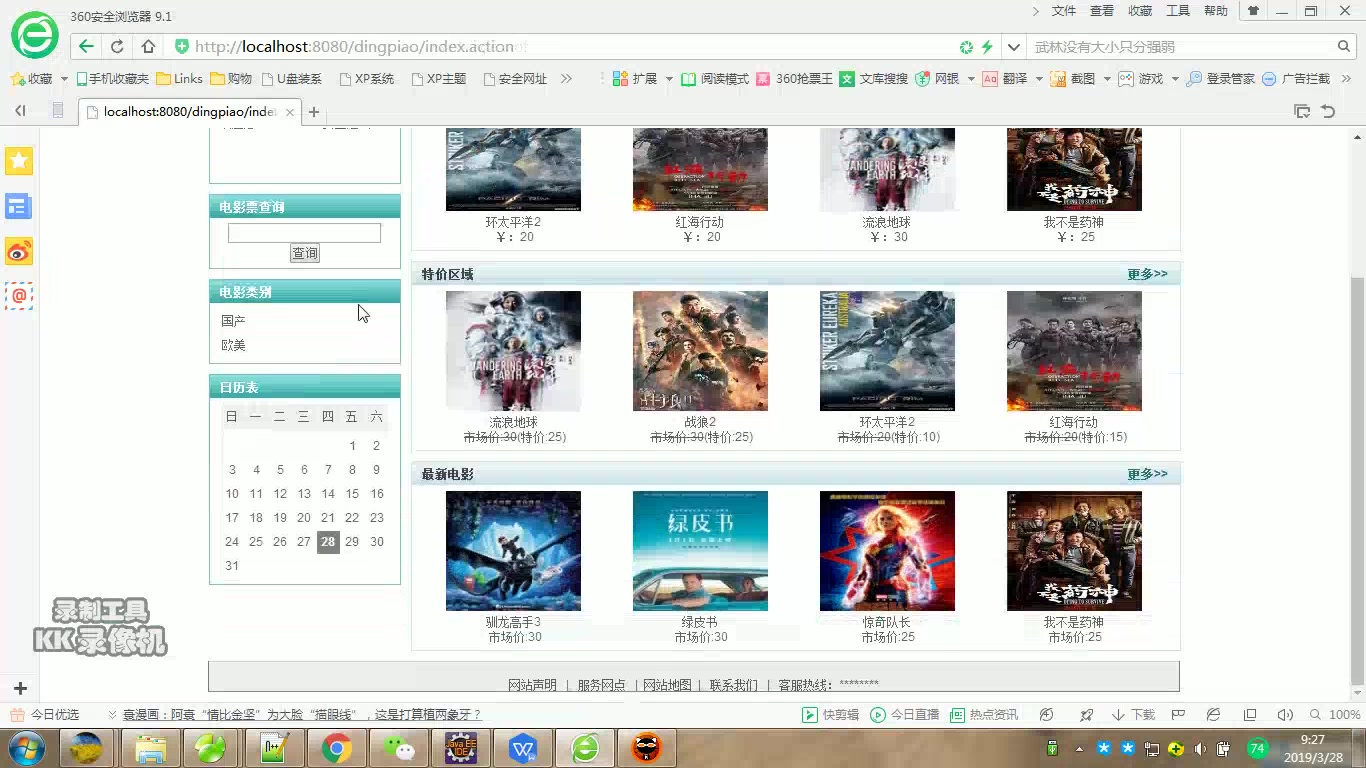
Task: Click the page vertical scrollbar thumb
Action: pyautogui.click(x=1357, y=480)
